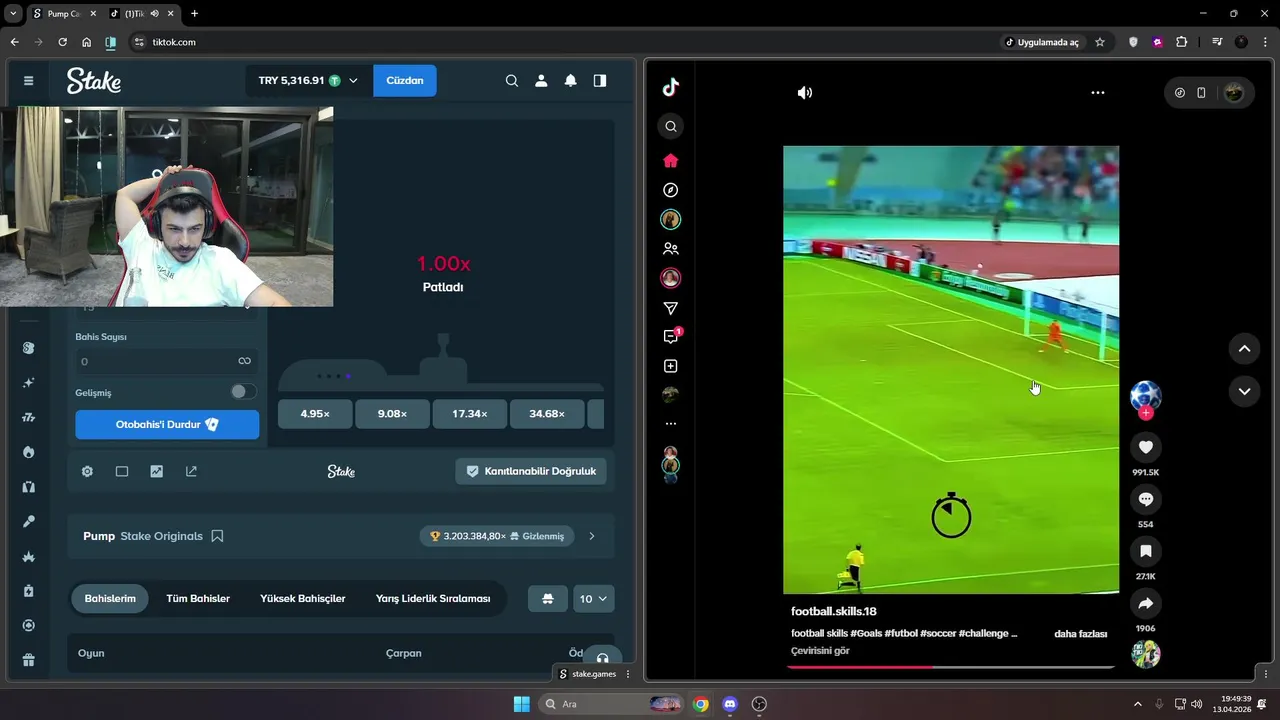Open TikTok messages paper plane
The height and width of the screenshot is (720, 1280).
[671, 308]
